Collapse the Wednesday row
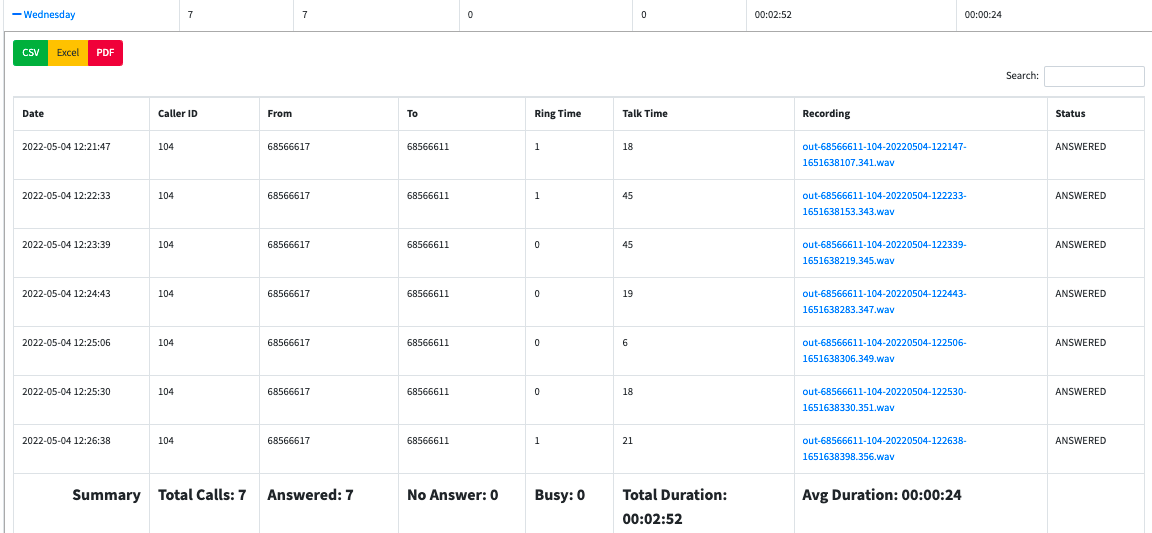Viewport: 1152px width, 533px height. tap(44, 14)
